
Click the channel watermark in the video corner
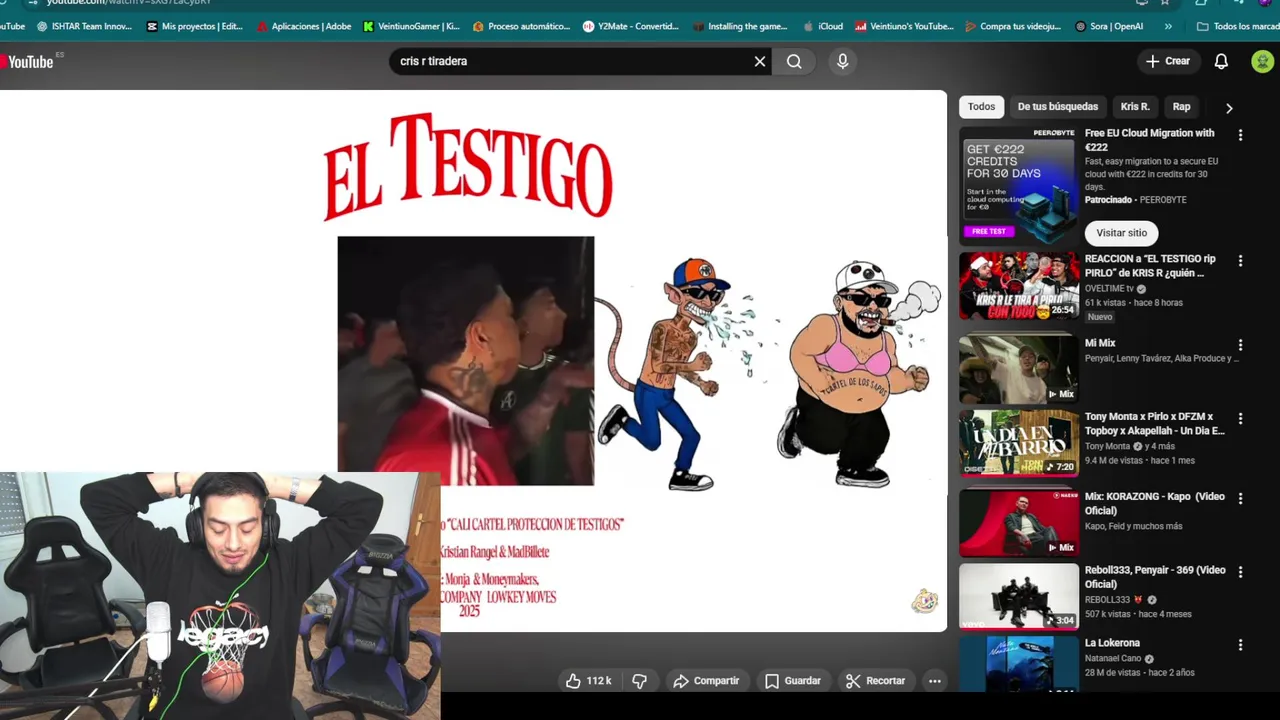pos(924,600)
